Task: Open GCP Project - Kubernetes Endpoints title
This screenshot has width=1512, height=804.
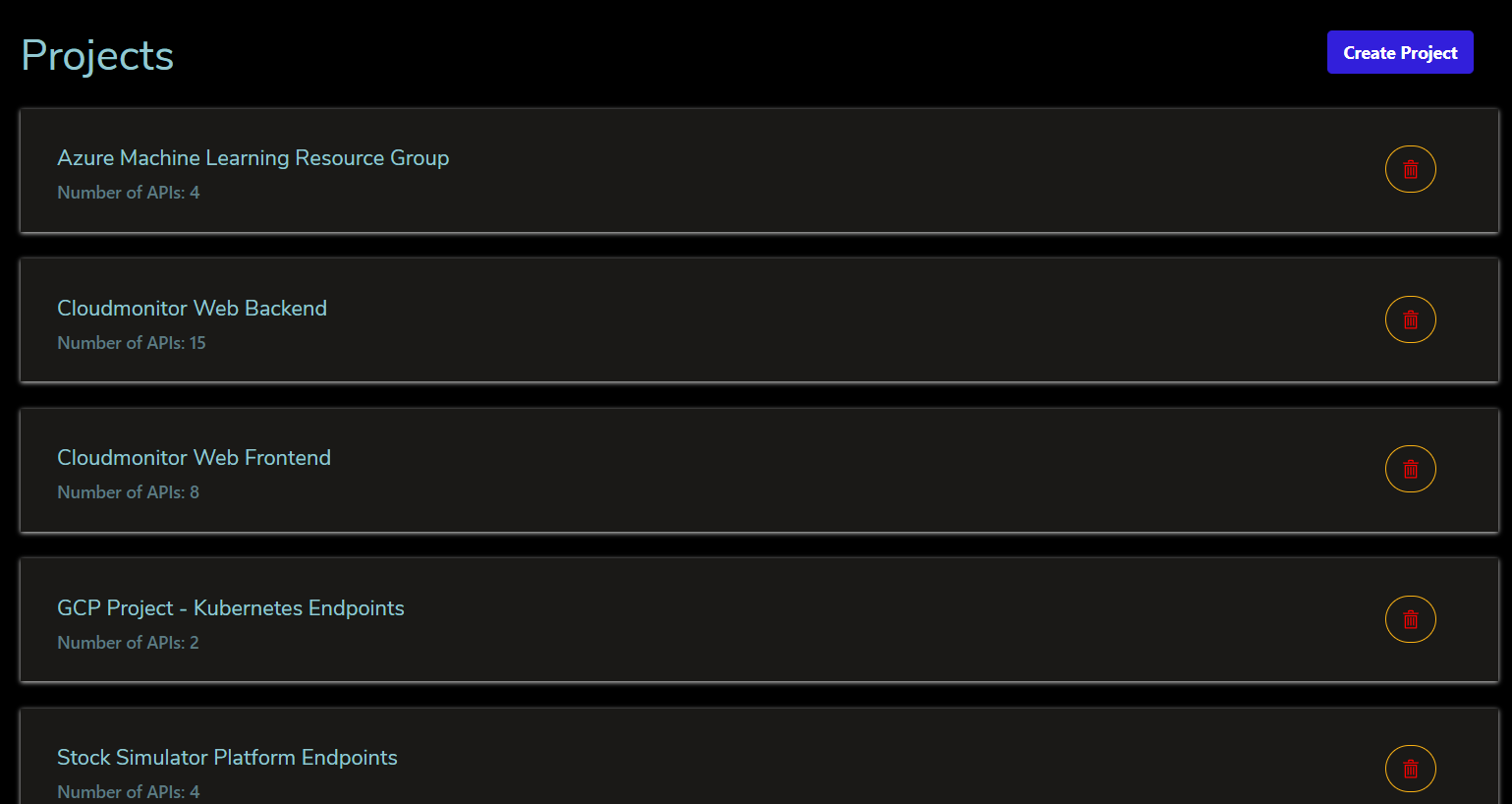Action: 231,608
